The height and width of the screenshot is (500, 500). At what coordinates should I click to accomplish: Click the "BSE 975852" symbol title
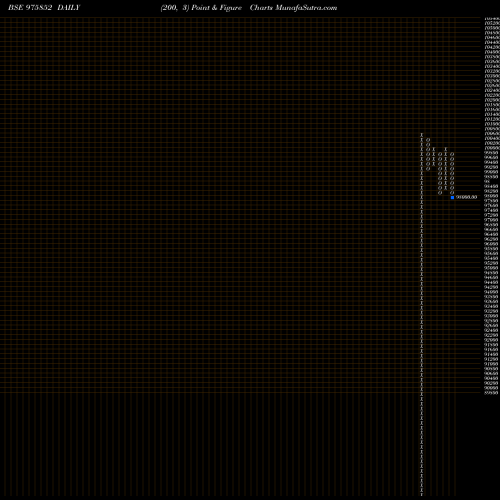click(30, 8)
